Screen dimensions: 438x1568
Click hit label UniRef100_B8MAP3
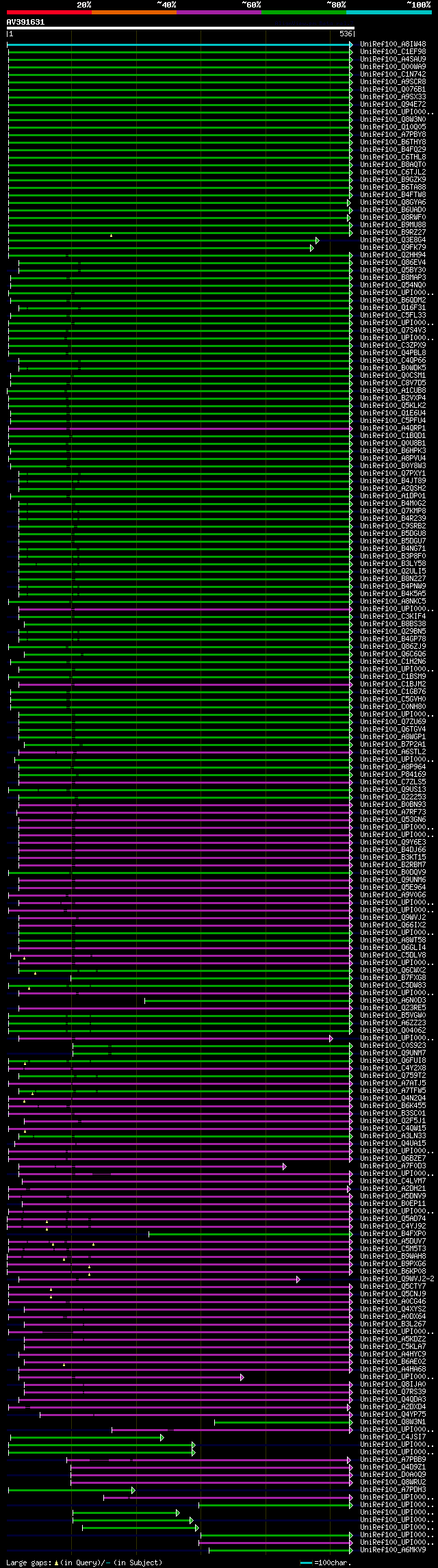pyautogui.click(x=393, y=278)
